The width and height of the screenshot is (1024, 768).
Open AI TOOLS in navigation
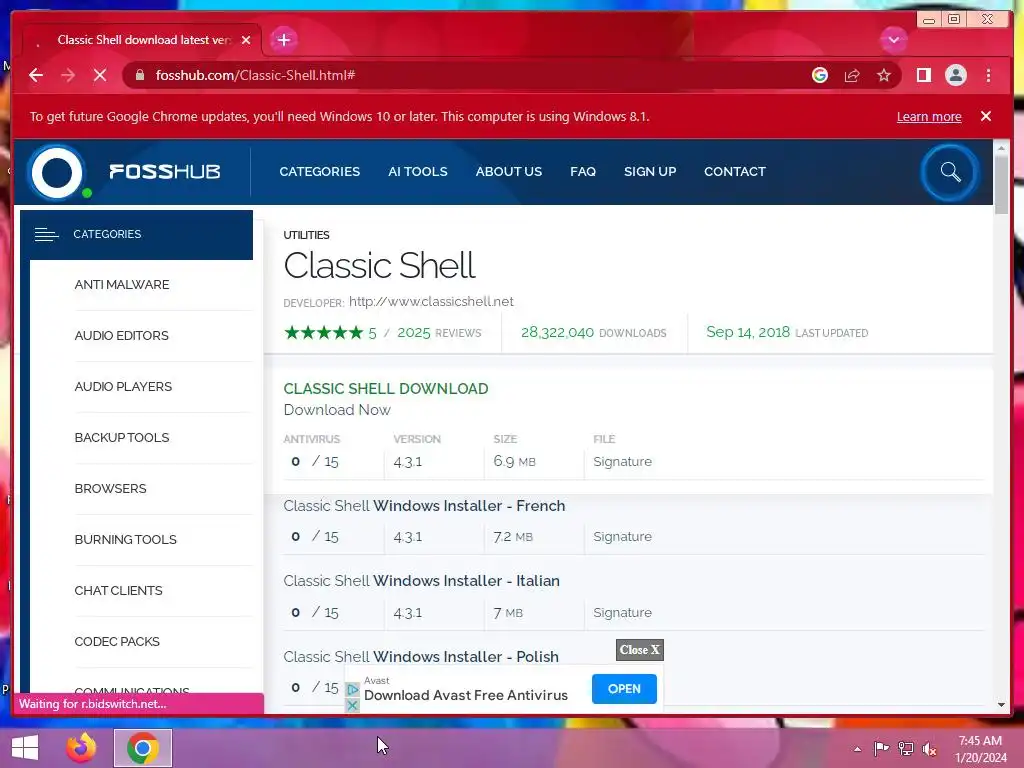point(417,171)
